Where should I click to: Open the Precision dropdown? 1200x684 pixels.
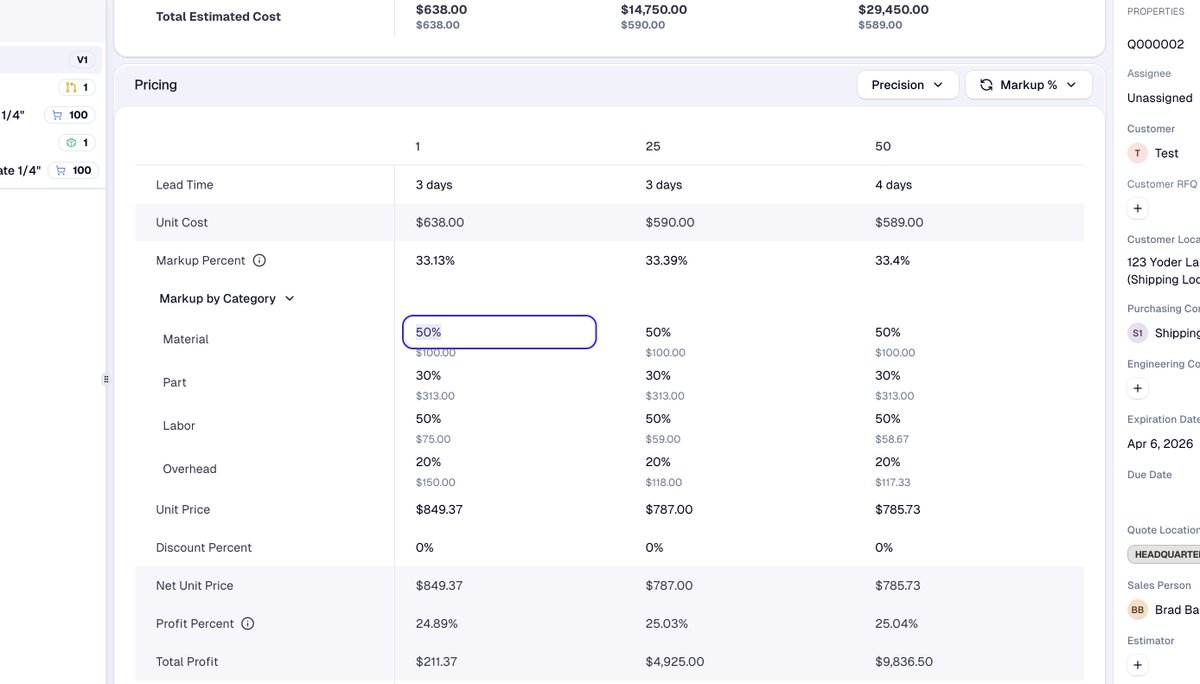[908, 85]
